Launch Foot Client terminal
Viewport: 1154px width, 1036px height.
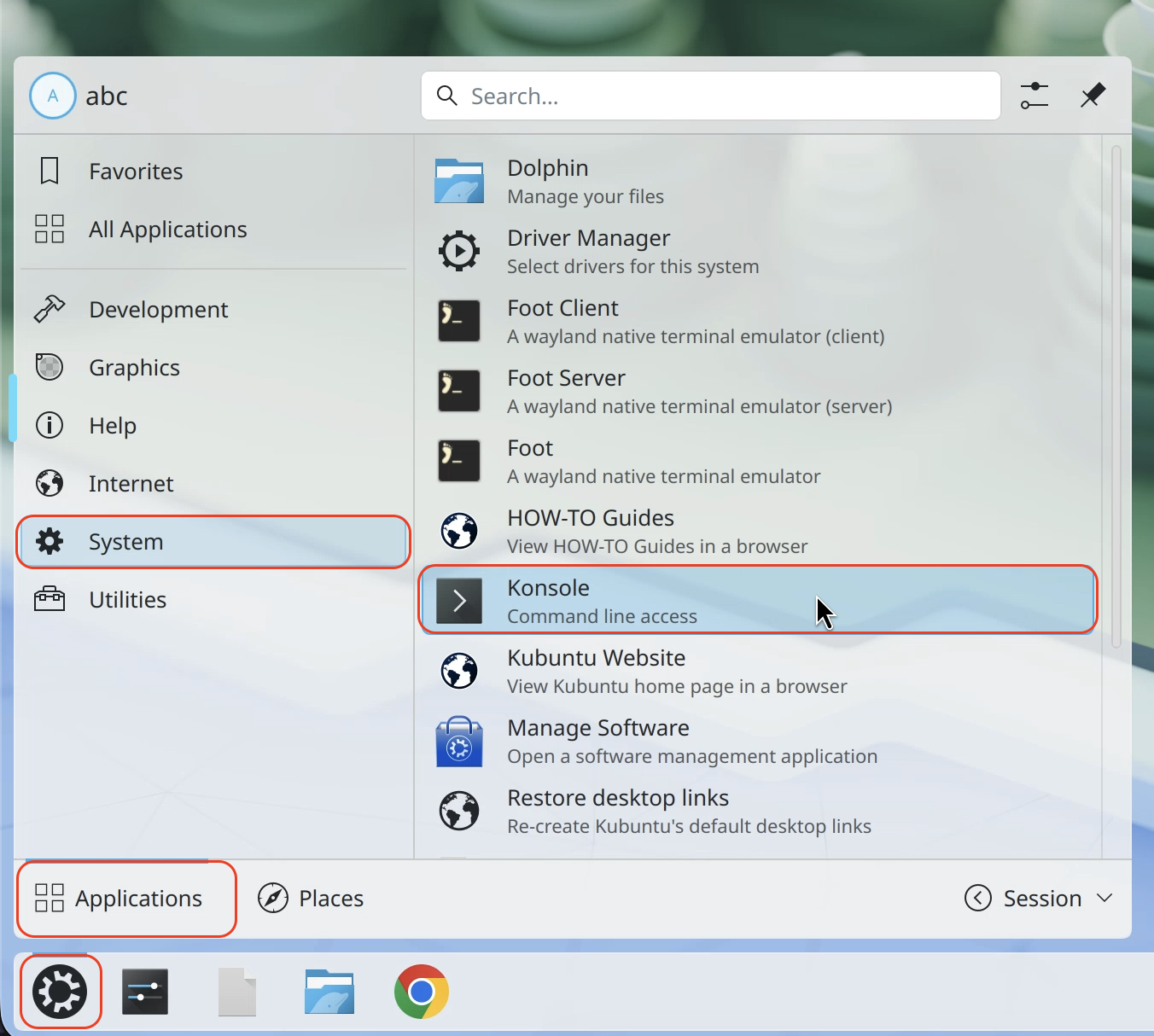point(758,321)
